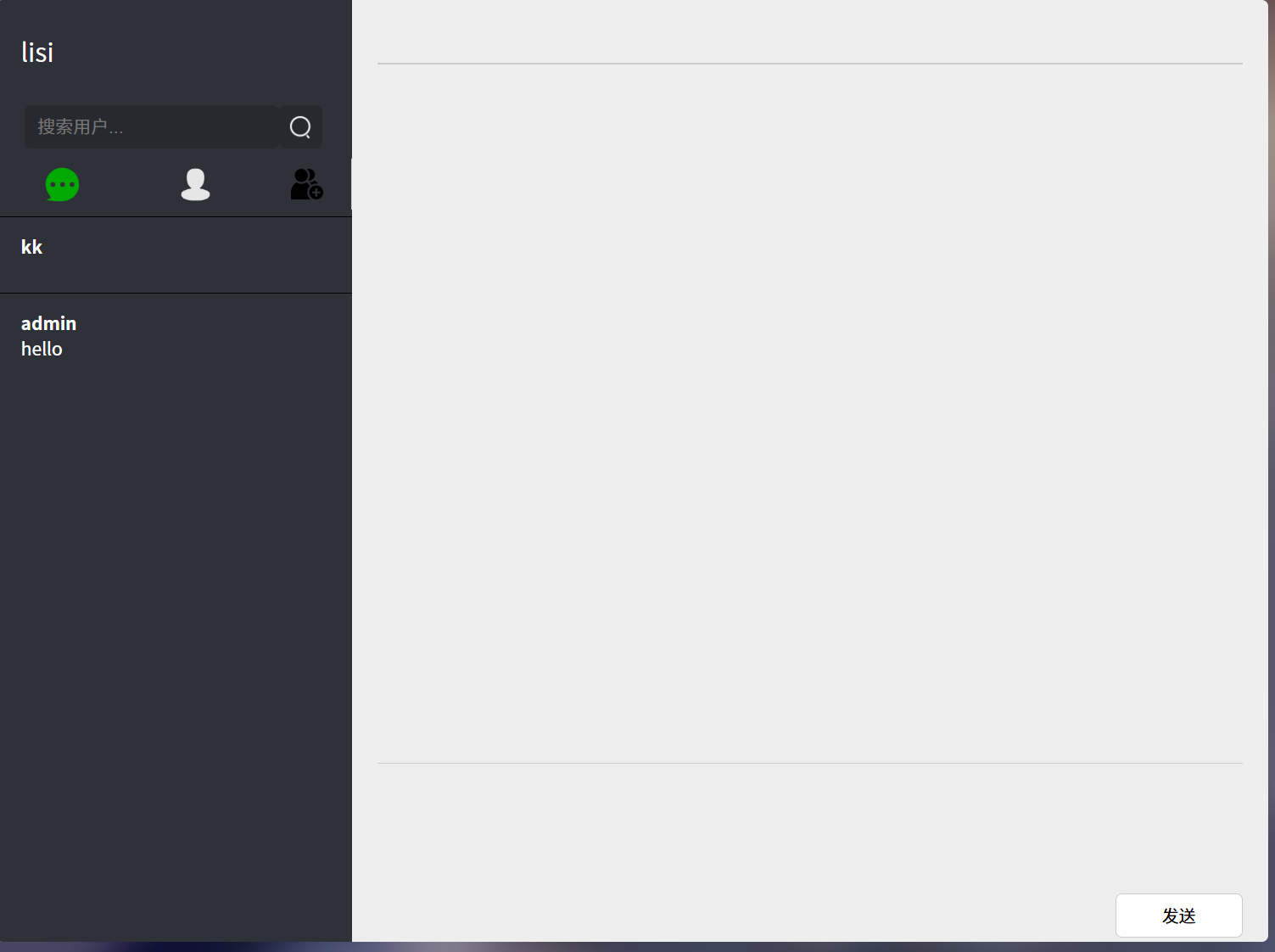Click the lisi username label
Viewport: 1275px width, 952px height.
point(37,53)
